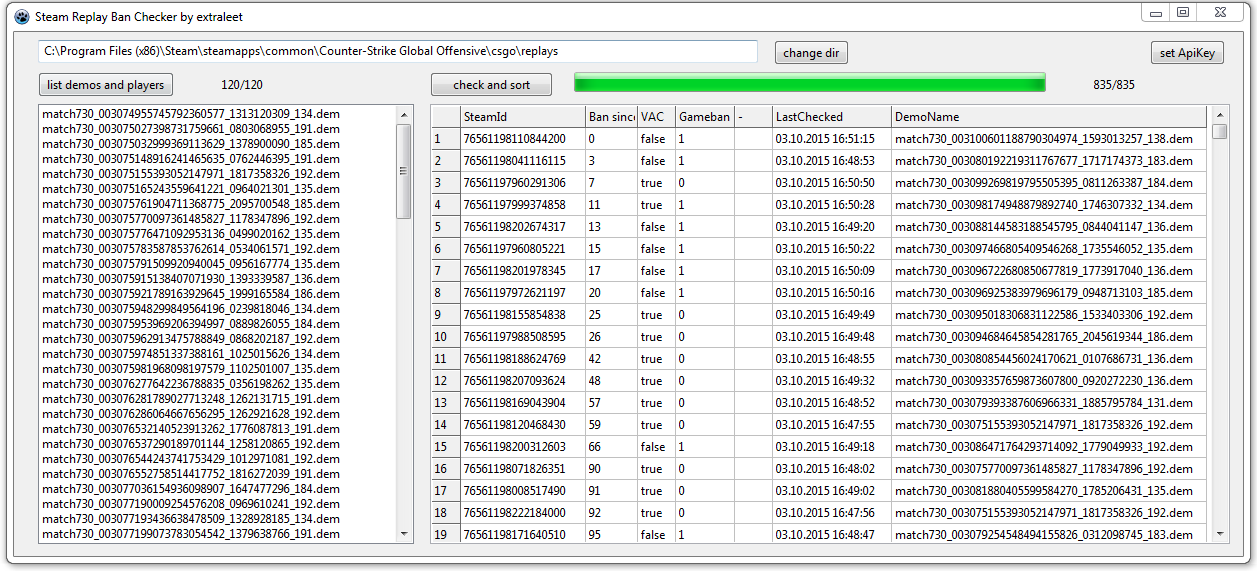1257x571 pixels.
Task: Select row header number 15
Action: (445, 447)
